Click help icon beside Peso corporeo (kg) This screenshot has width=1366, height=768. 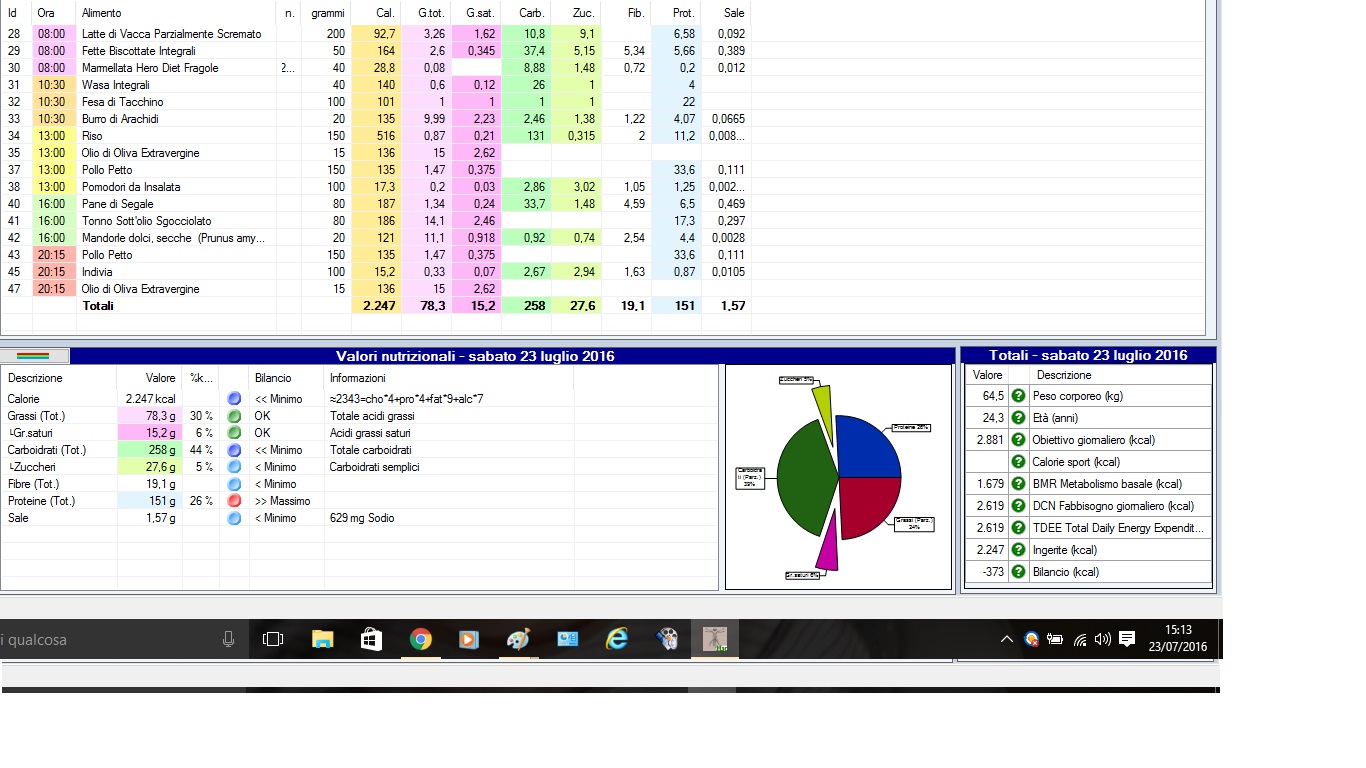click(x=1019, y=396)
